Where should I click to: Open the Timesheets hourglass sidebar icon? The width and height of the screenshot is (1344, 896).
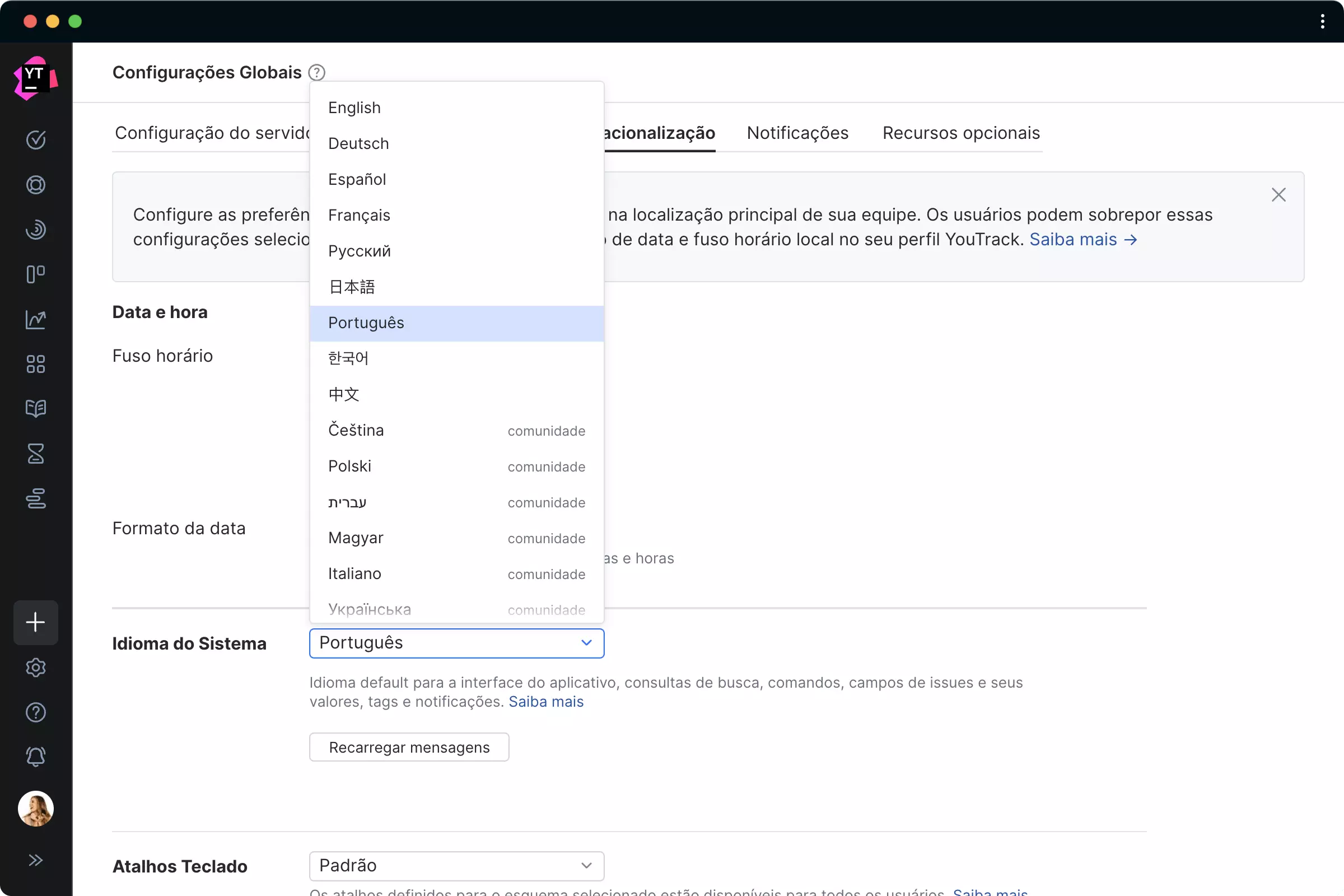(x=35, y=454)
